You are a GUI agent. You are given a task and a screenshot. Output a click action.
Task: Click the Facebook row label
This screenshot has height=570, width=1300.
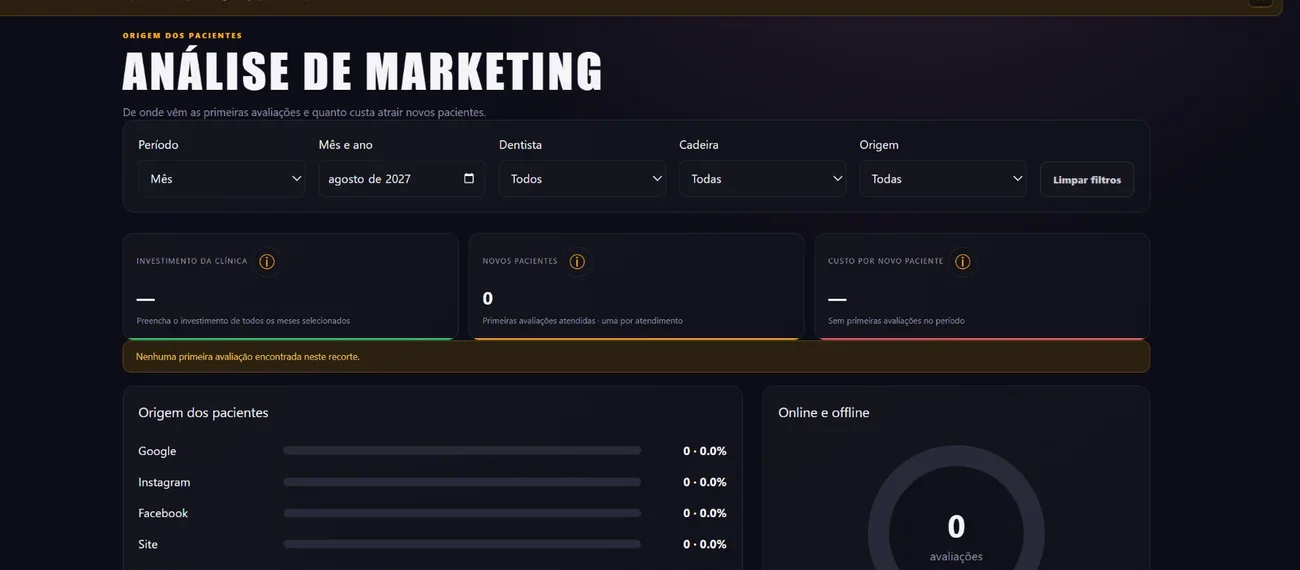pyautogui.click(x=163, y=513)
